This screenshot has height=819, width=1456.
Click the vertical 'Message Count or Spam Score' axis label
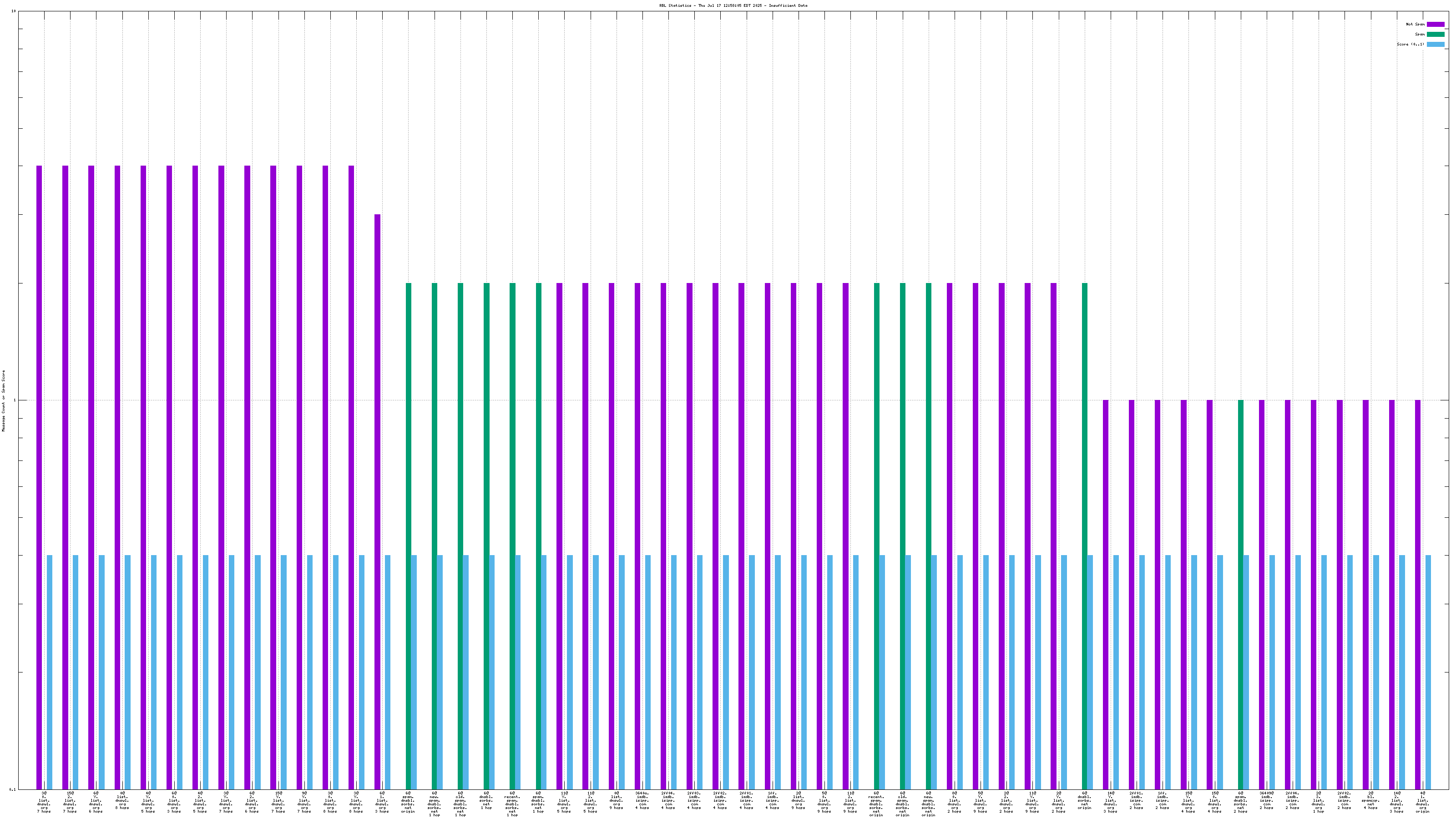pos(3,401)
